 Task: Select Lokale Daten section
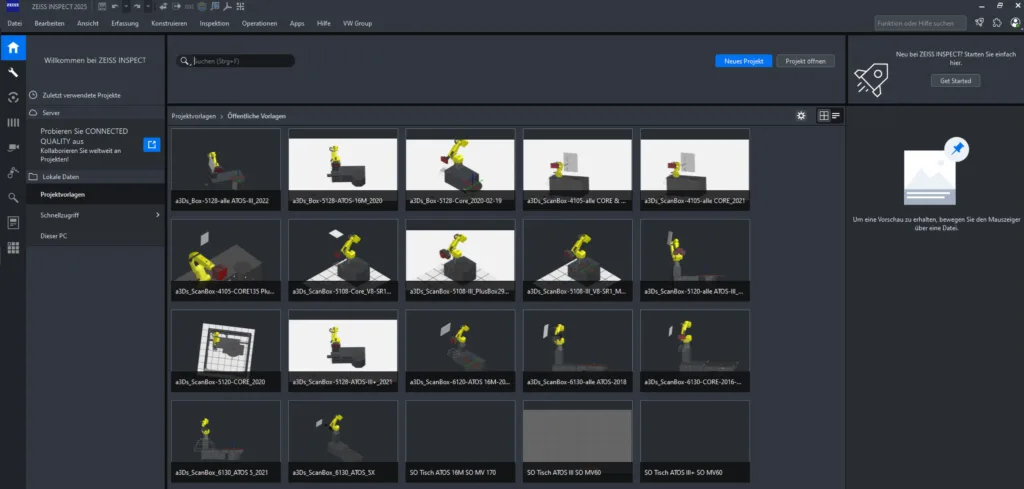95,176
